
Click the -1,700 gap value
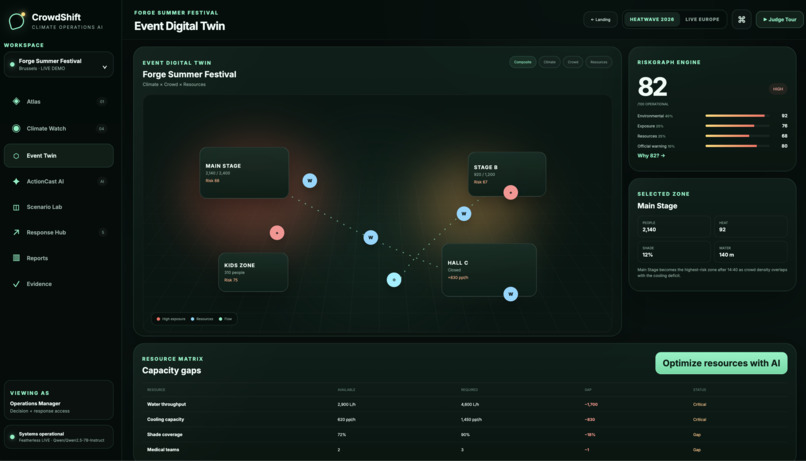591,404
